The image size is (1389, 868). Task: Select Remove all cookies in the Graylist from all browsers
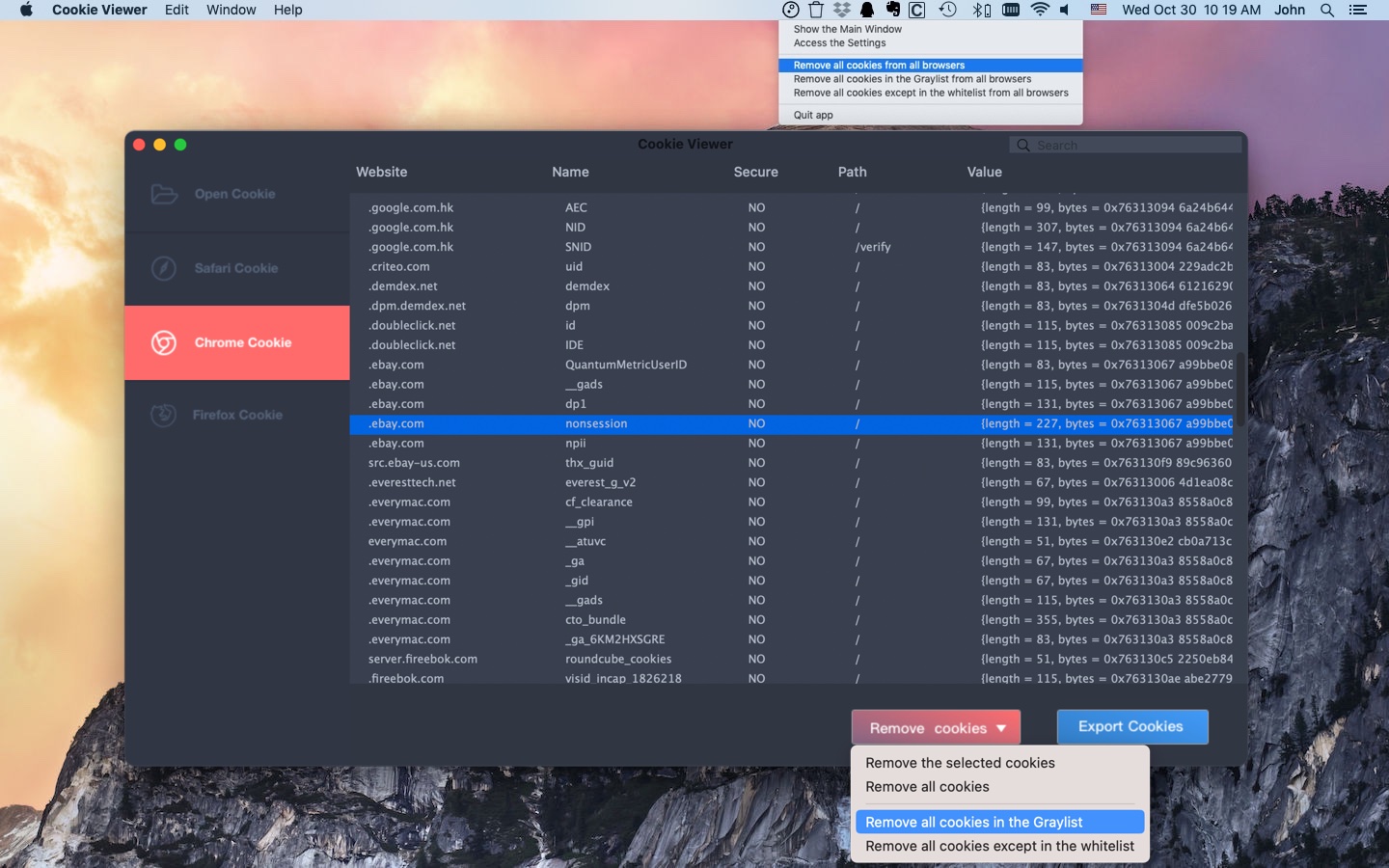931,79
